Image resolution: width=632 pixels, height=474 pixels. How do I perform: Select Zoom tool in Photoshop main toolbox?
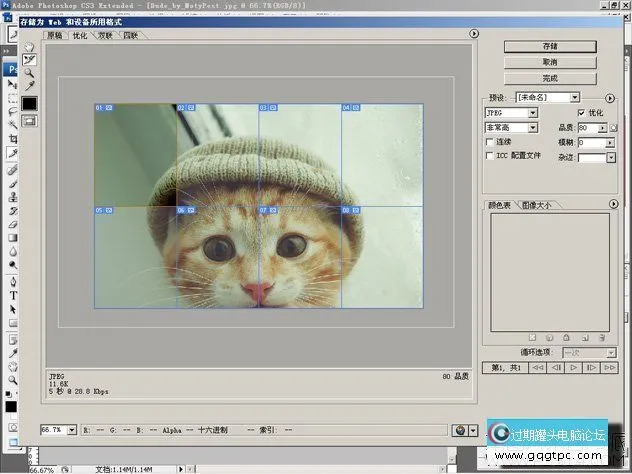click(13, 380)
